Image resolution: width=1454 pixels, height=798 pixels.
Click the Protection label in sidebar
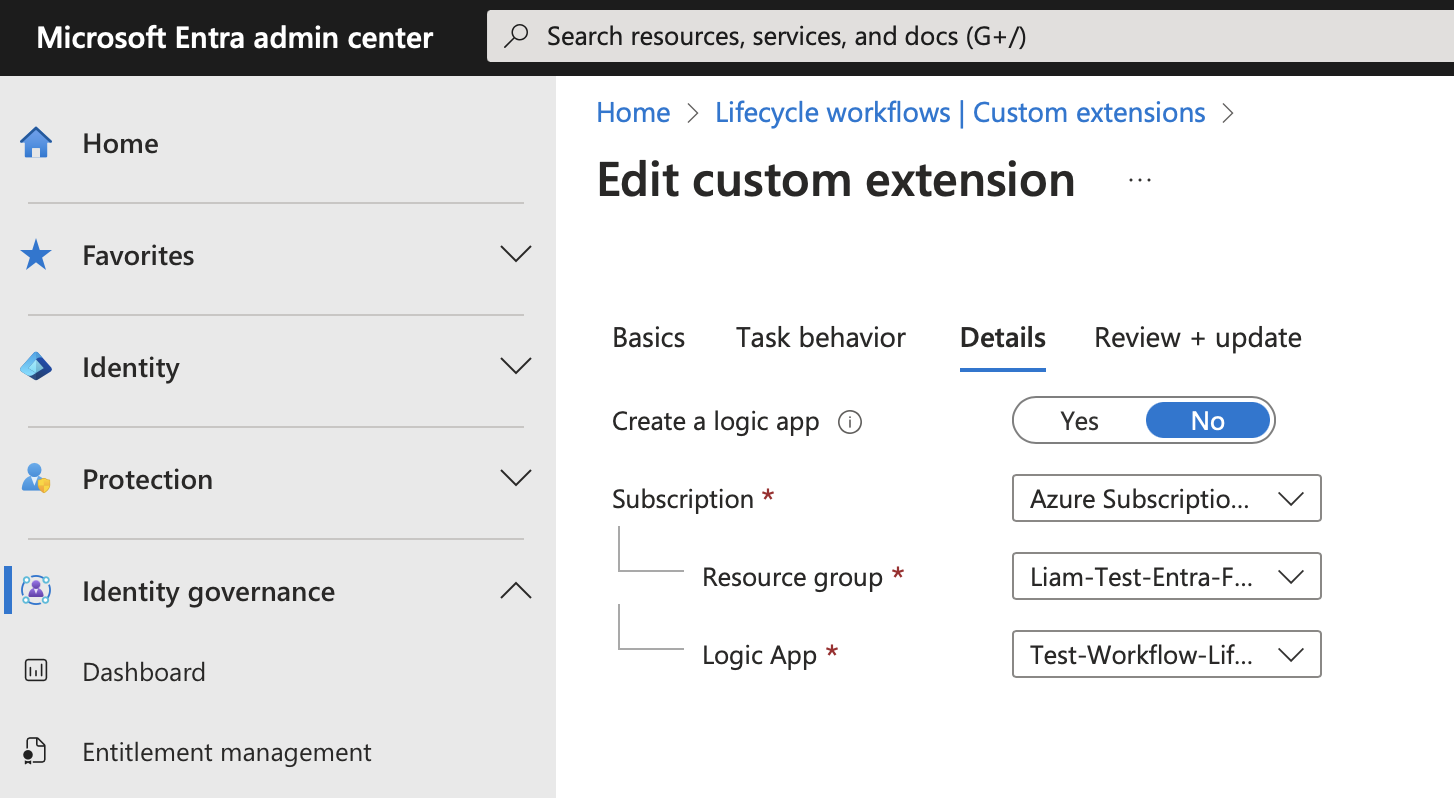(147, 479)
